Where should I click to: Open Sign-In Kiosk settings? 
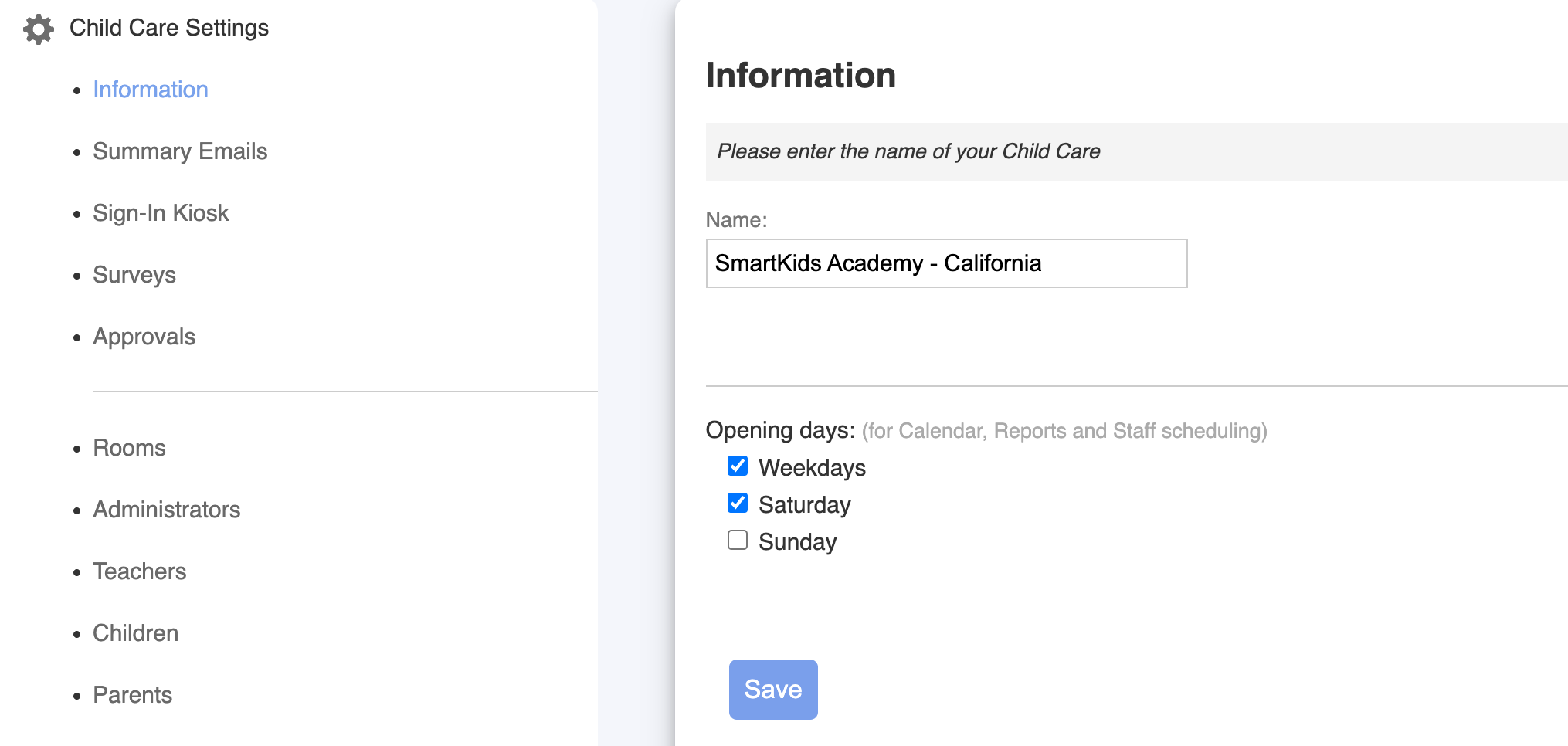pos(161,213)
